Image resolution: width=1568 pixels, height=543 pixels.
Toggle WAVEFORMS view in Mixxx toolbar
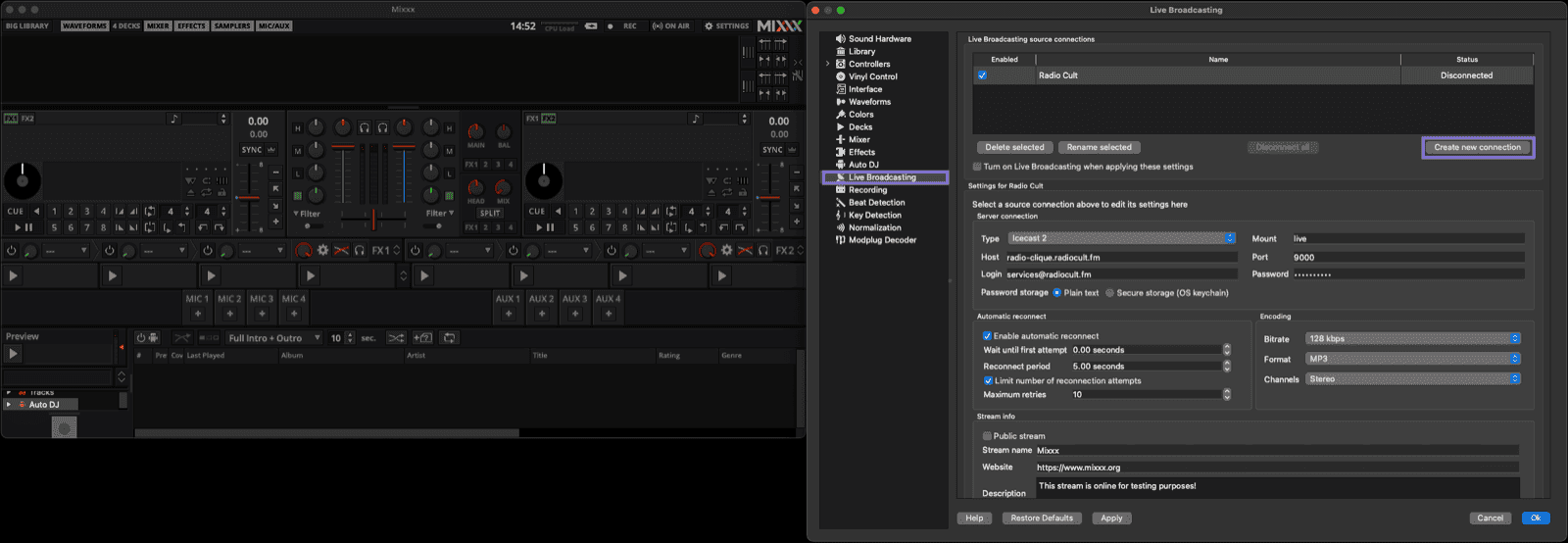[84, 26]
